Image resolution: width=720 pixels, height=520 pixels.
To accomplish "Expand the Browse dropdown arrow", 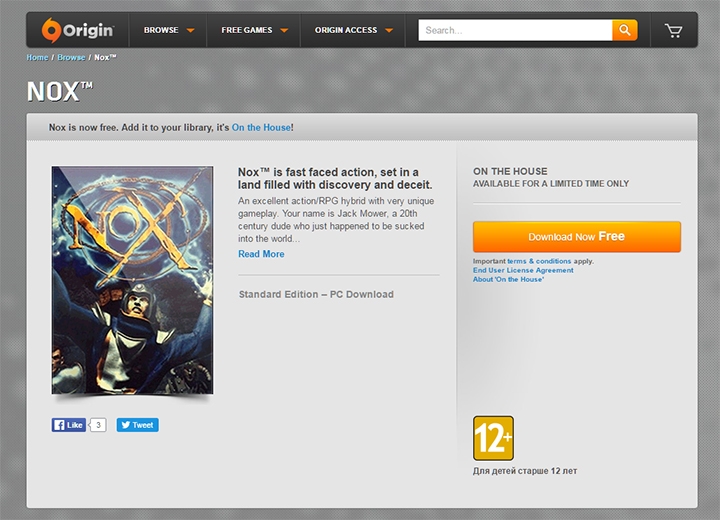I will 190,31.
